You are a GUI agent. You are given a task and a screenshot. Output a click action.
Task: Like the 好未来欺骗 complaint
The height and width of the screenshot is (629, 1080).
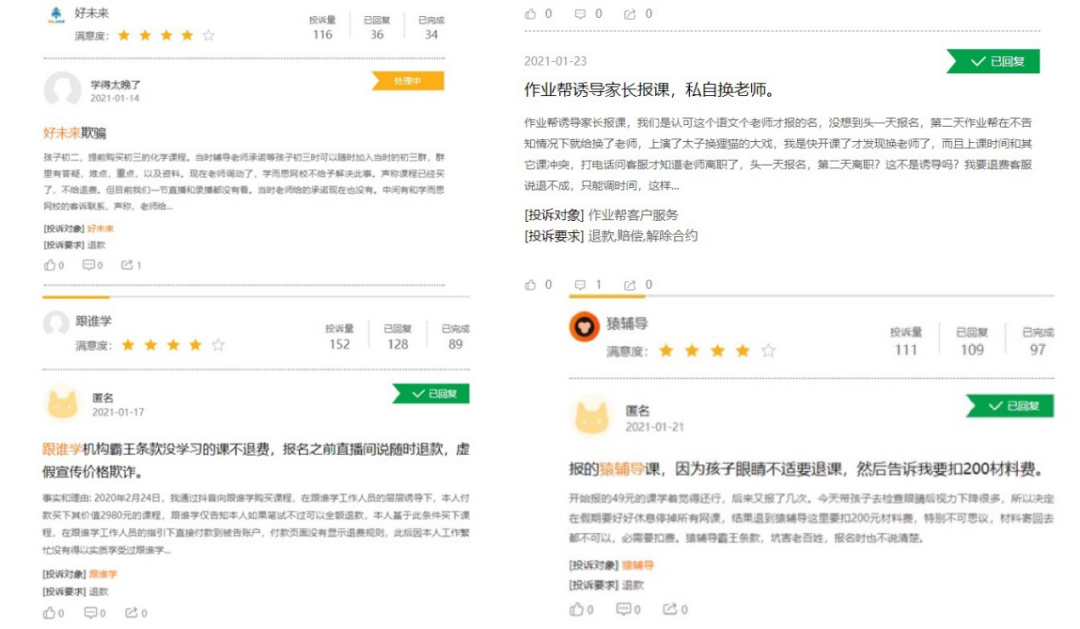(x=50, y=265)
